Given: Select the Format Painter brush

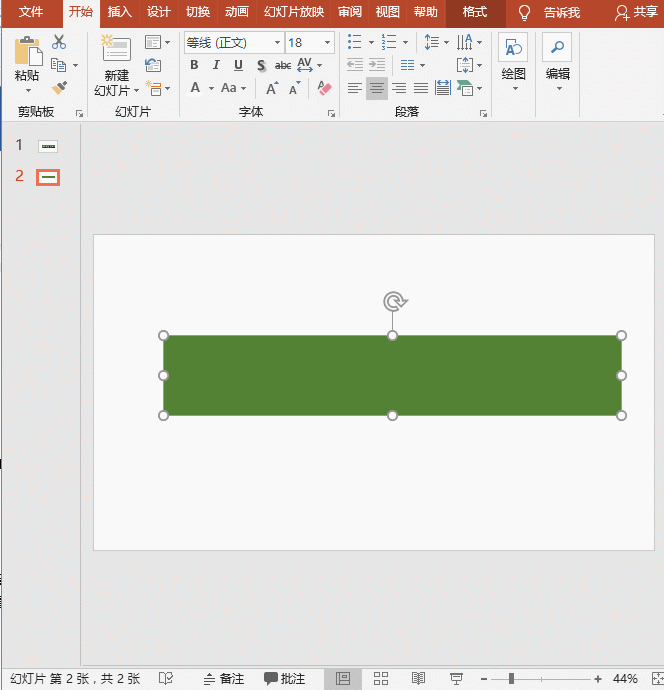Looking at the screenshot, I should 59,88.
